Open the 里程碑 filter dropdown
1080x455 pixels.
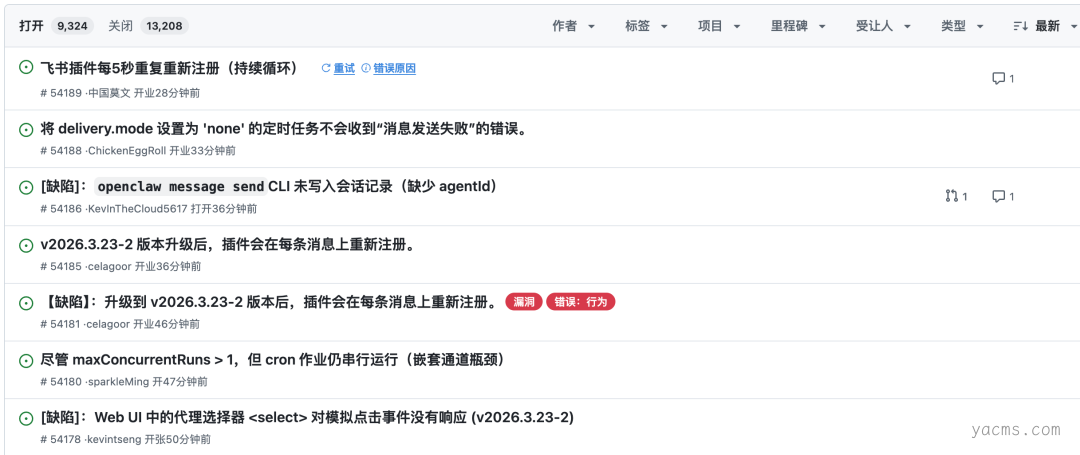pos(796,26)
